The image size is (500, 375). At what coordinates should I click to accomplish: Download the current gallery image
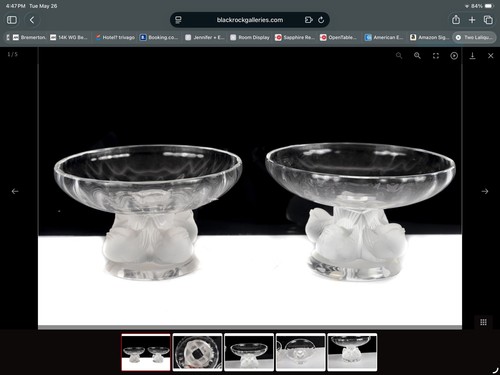[x=472, y=56]
